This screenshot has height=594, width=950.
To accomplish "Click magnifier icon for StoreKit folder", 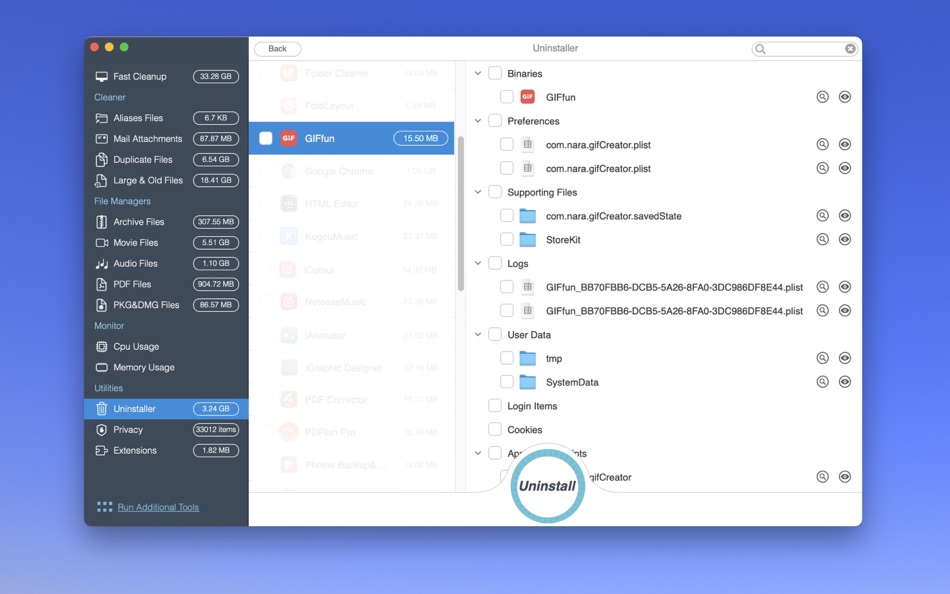I will click(x=822, y=239).
